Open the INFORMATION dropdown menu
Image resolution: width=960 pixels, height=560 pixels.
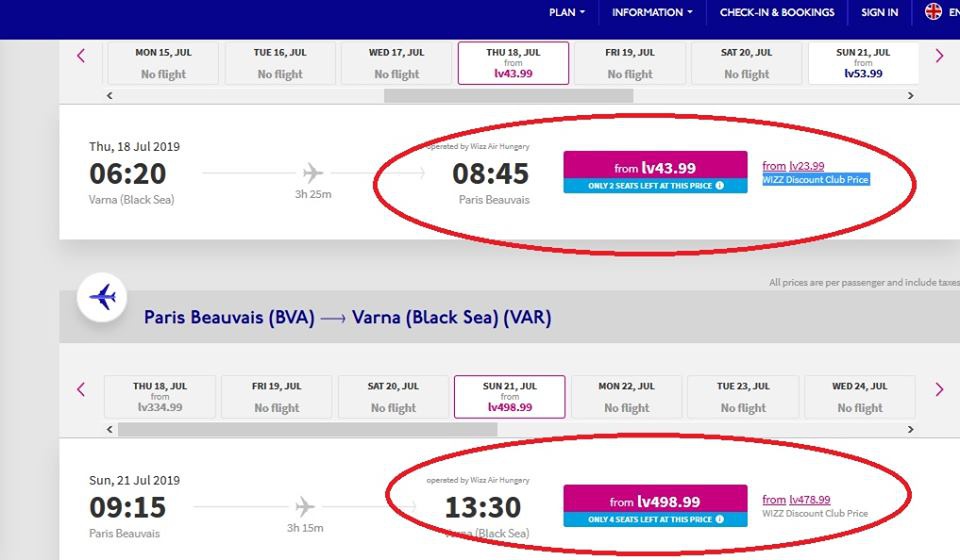pos(652,12)
